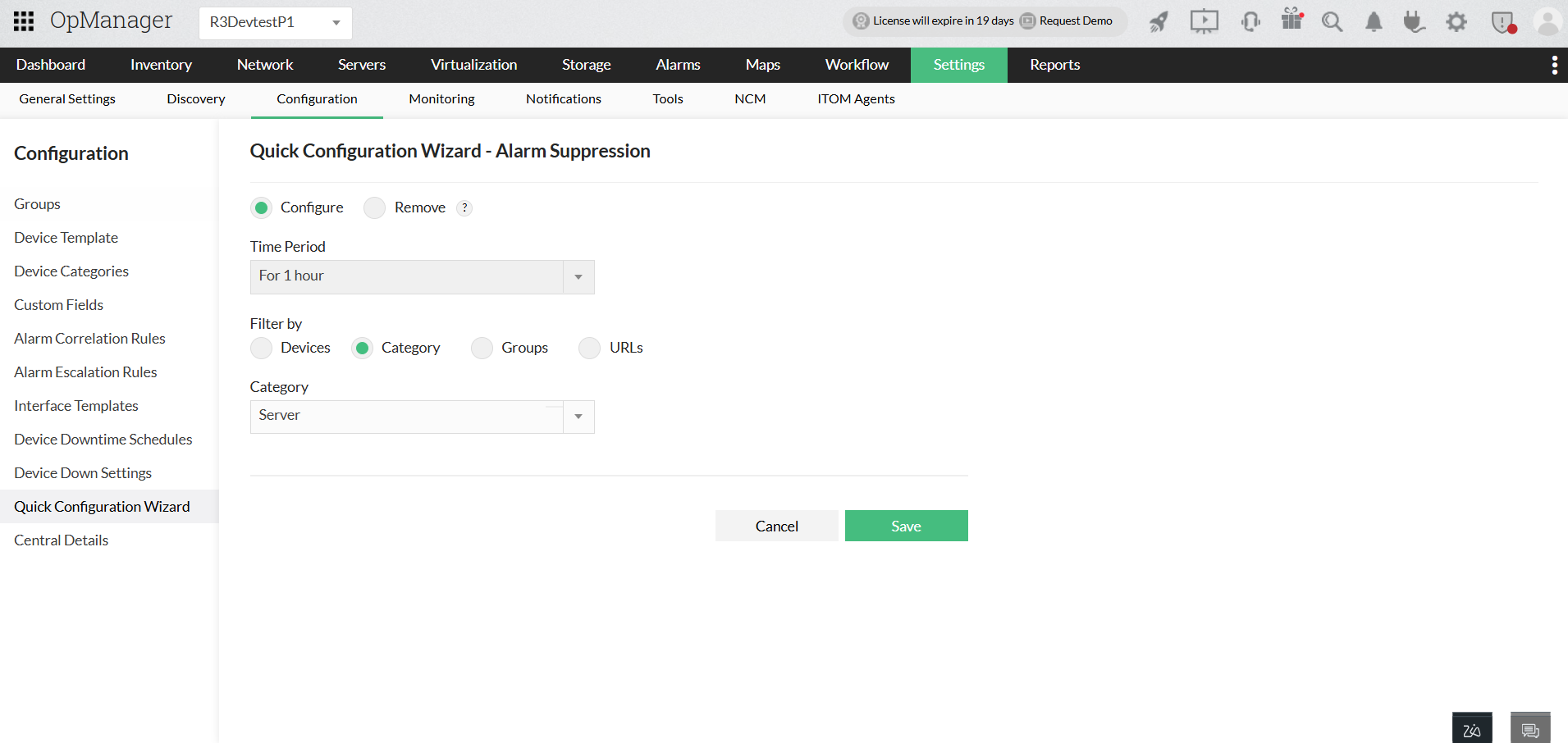This screenshot has height=743, width=1568.
Task: Save the alarm suppression configuration
Action: (906, 526)
